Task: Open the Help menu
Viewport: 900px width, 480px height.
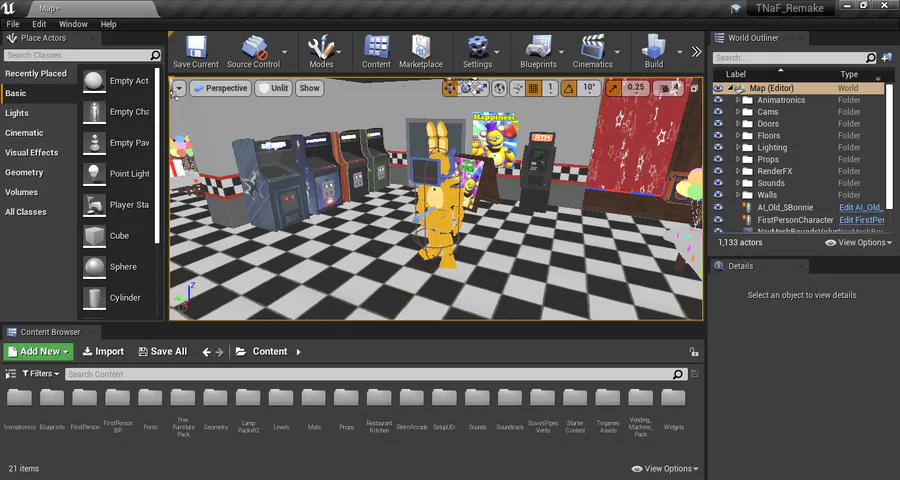Action: (108, 24)
